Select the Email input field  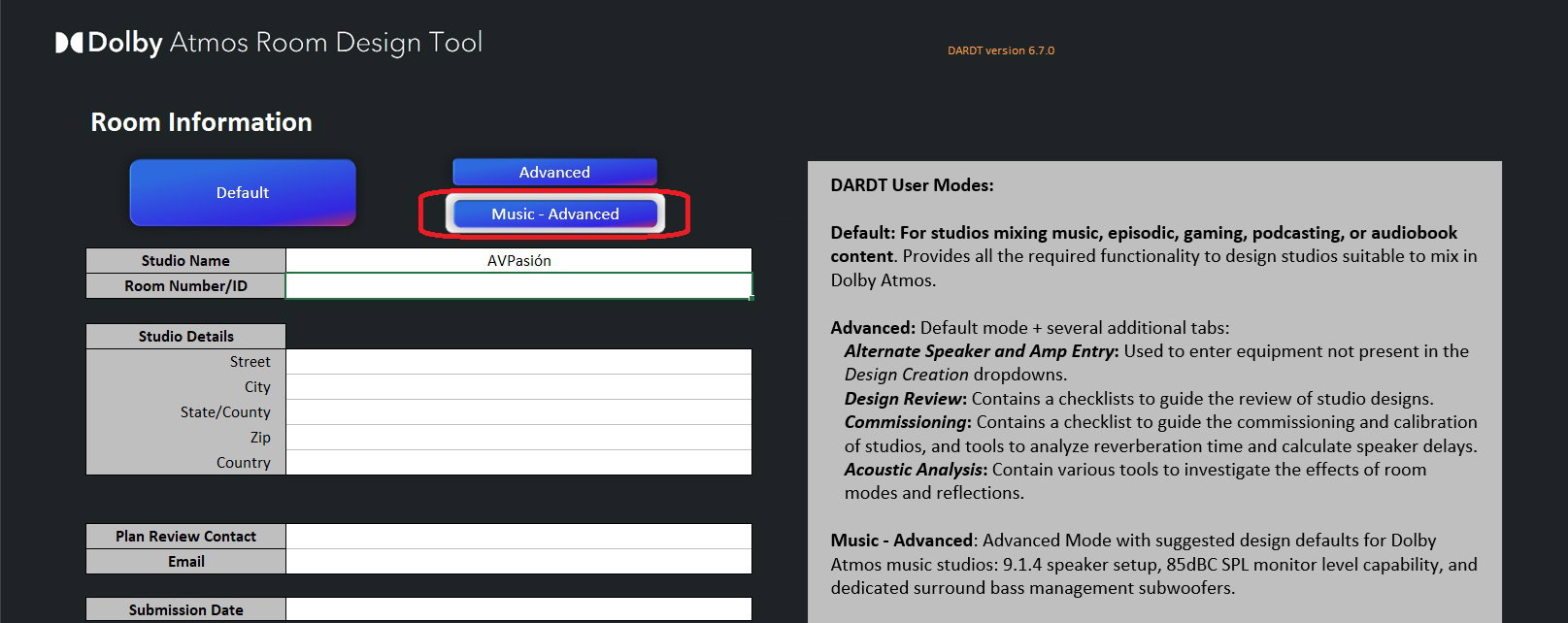(518, 561)
